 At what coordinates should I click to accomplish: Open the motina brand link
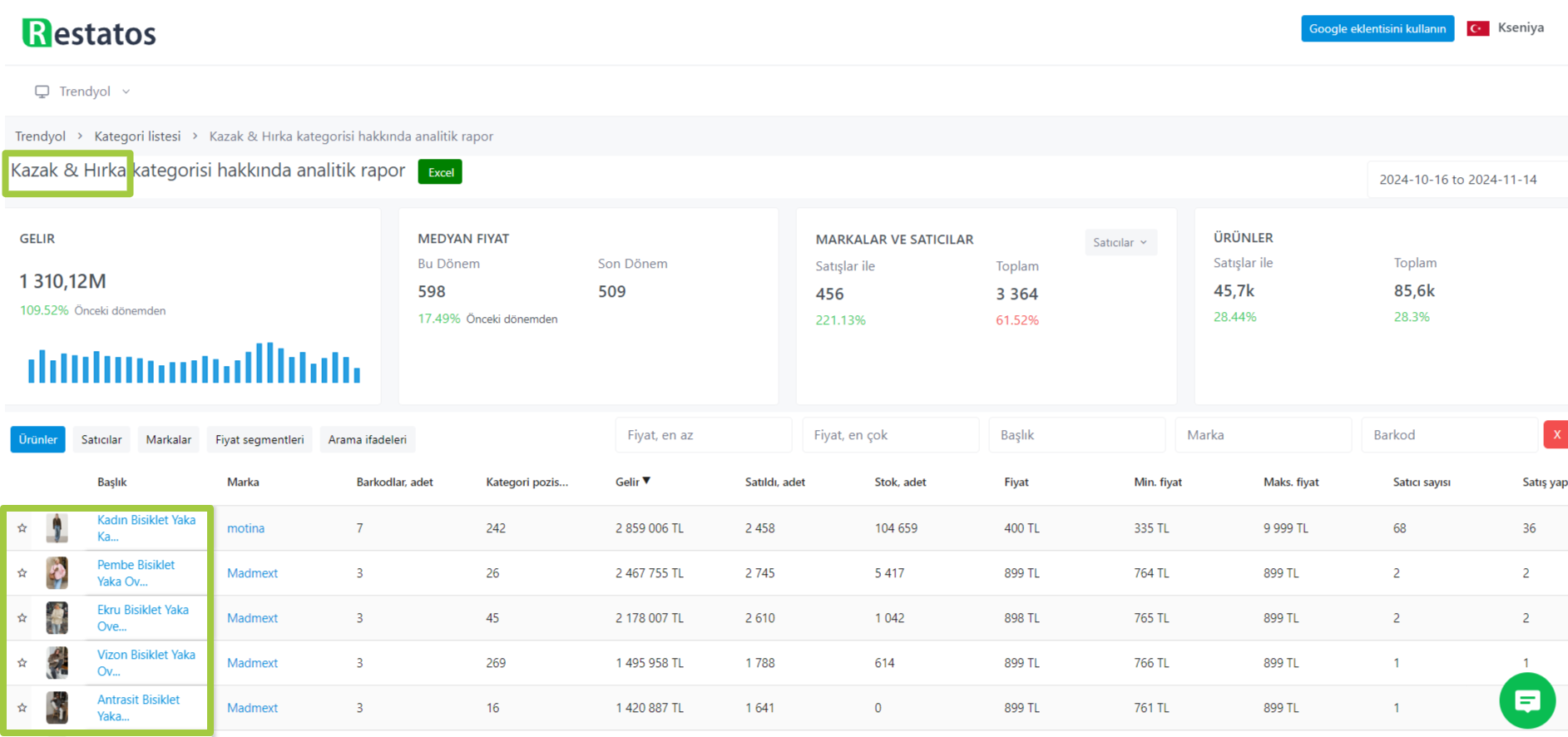(x=245, y=528)
